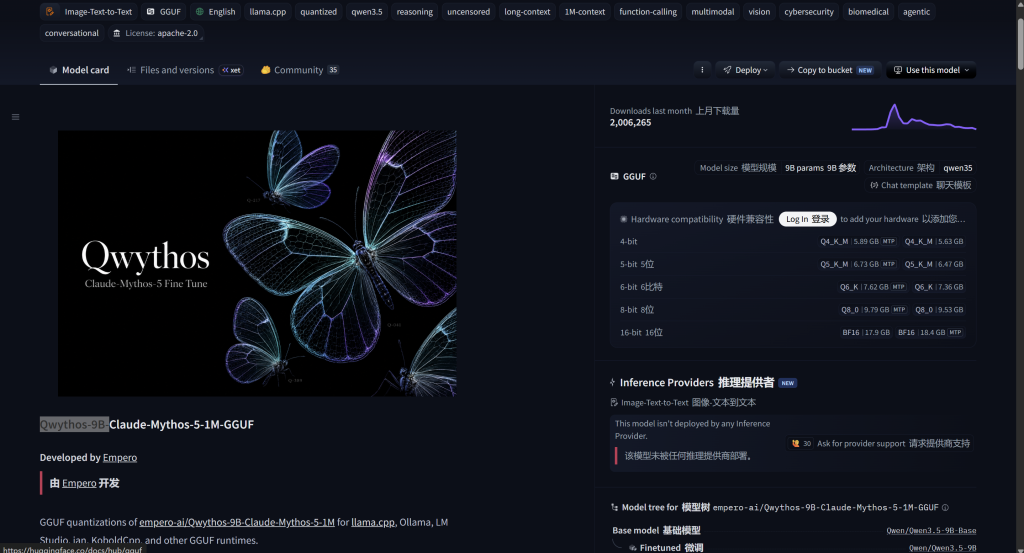The width and height of the screenshot is (1024, 553).
Task: Open Qwen/Qwen3.5-9B-Base base model link
Action: (x=931, y=531)
